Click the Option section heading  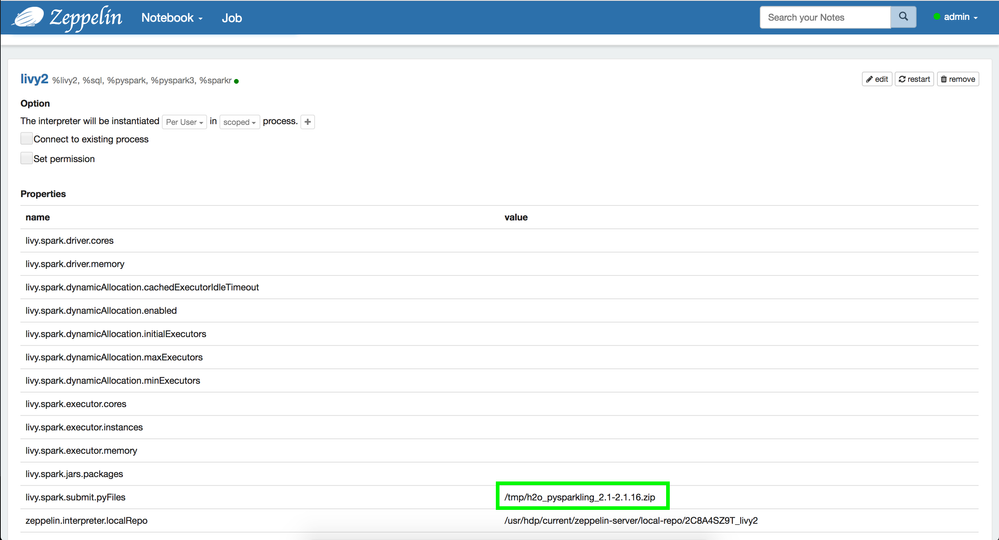coord(35,103)
